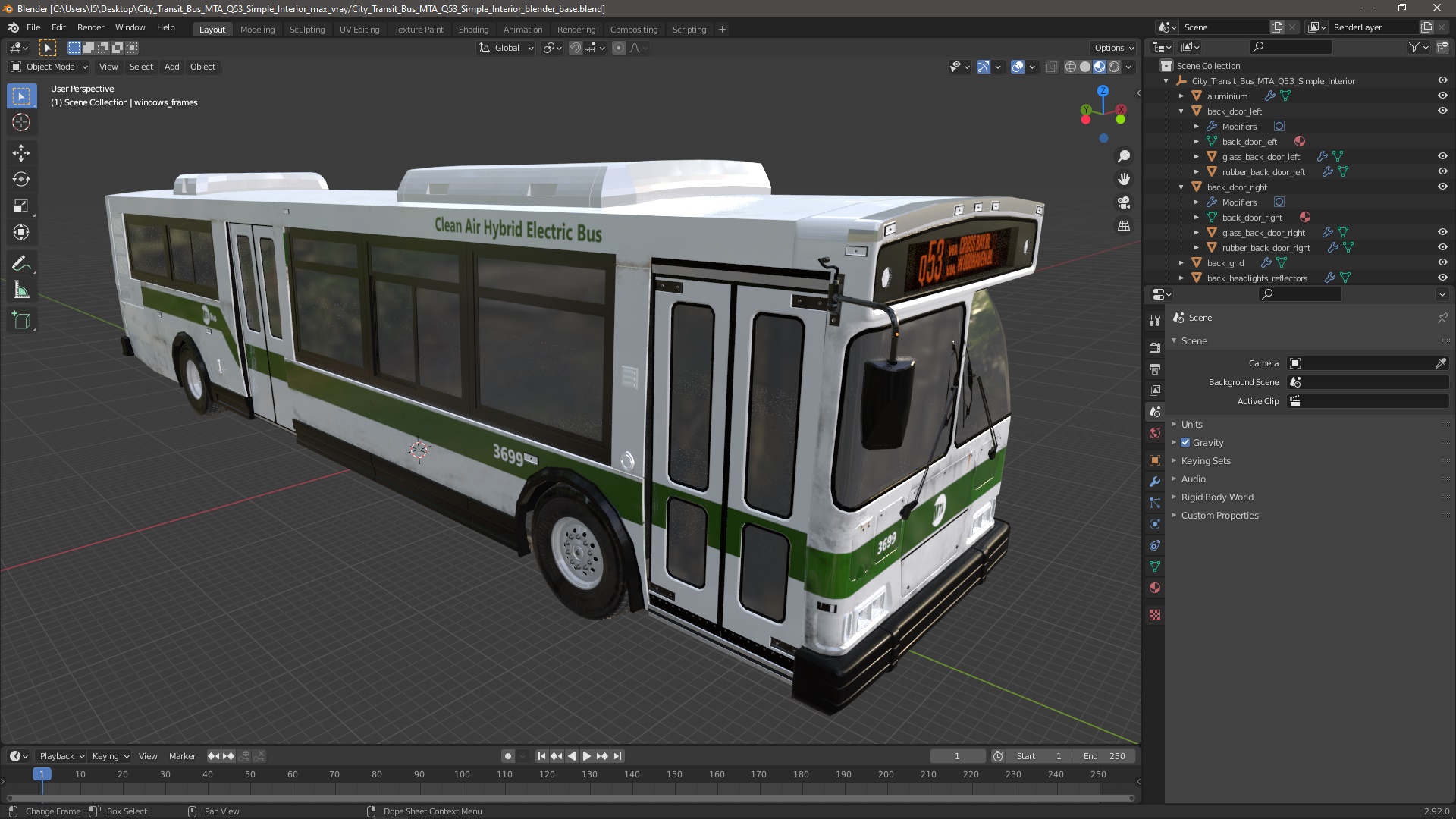Switch to wireframe viewport shading
1456x819 pixels.
[x=1070, y=67]
